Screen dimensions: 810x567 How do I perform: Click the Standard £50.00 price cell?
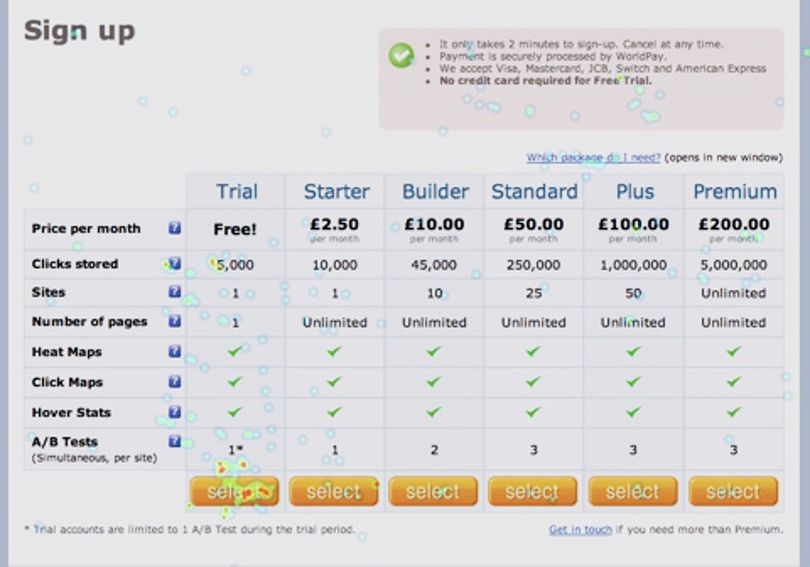pos(534,230)
